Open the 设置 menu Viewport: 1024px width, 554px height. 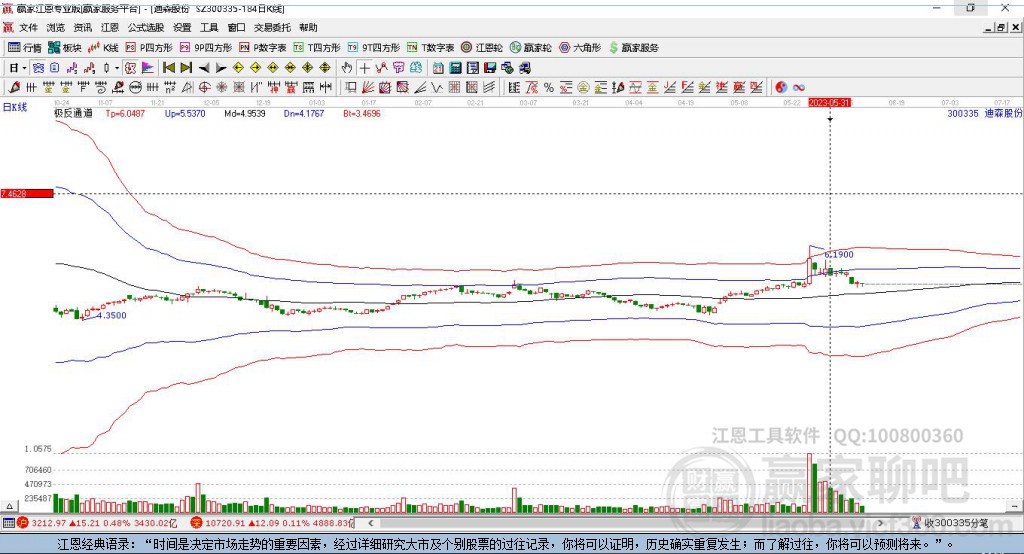point(182,27)
